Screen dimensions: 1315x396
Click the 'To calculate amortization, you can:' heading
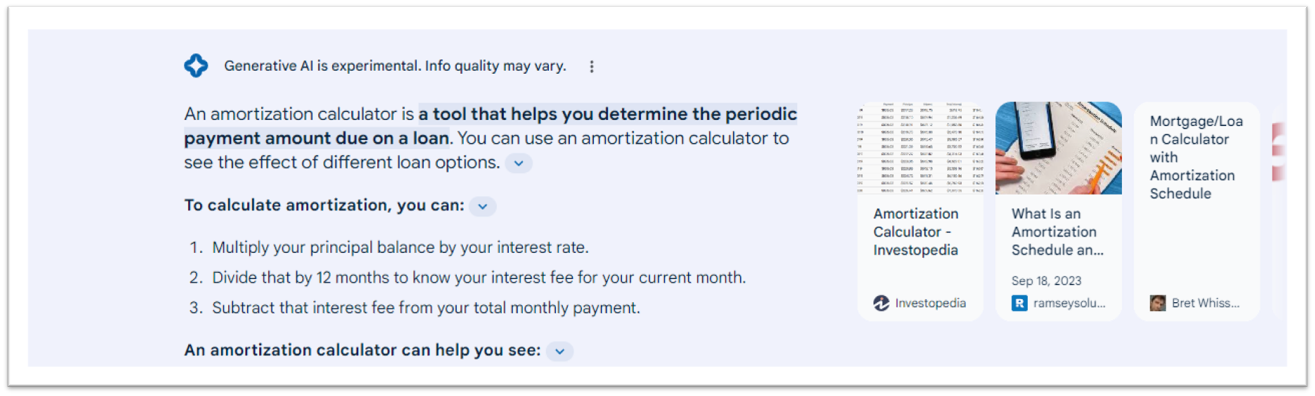click(x=324, y=205)
